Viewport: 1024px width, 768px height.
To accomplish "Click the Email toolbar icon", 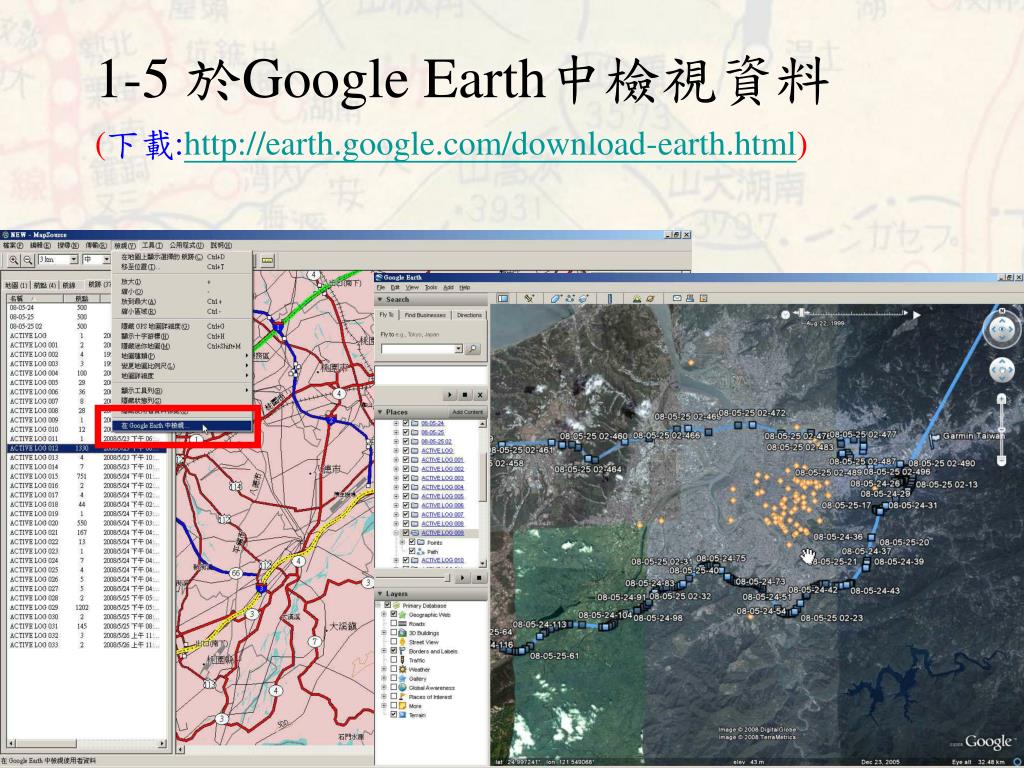I will (677, 298).
